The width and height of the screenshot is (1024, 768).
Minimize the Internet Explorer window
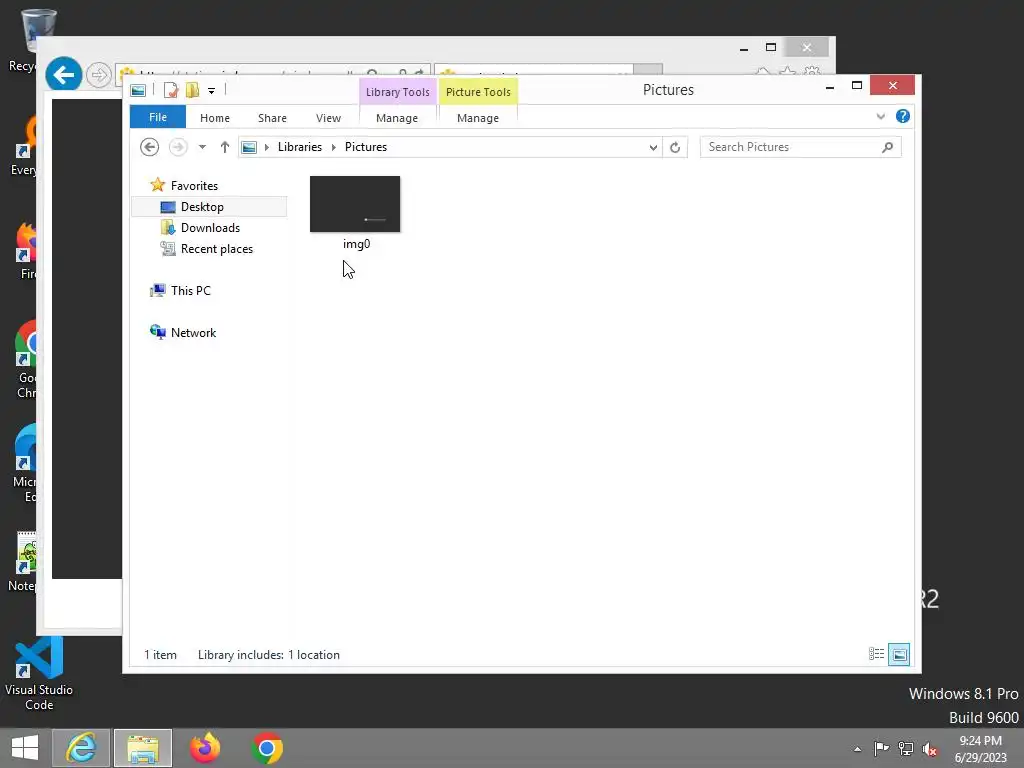tap(744, 48)
